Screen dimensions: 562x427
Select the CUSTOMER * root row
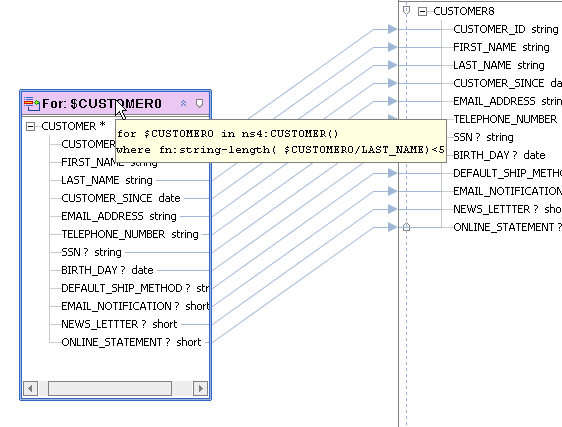[x=73, y=126]
